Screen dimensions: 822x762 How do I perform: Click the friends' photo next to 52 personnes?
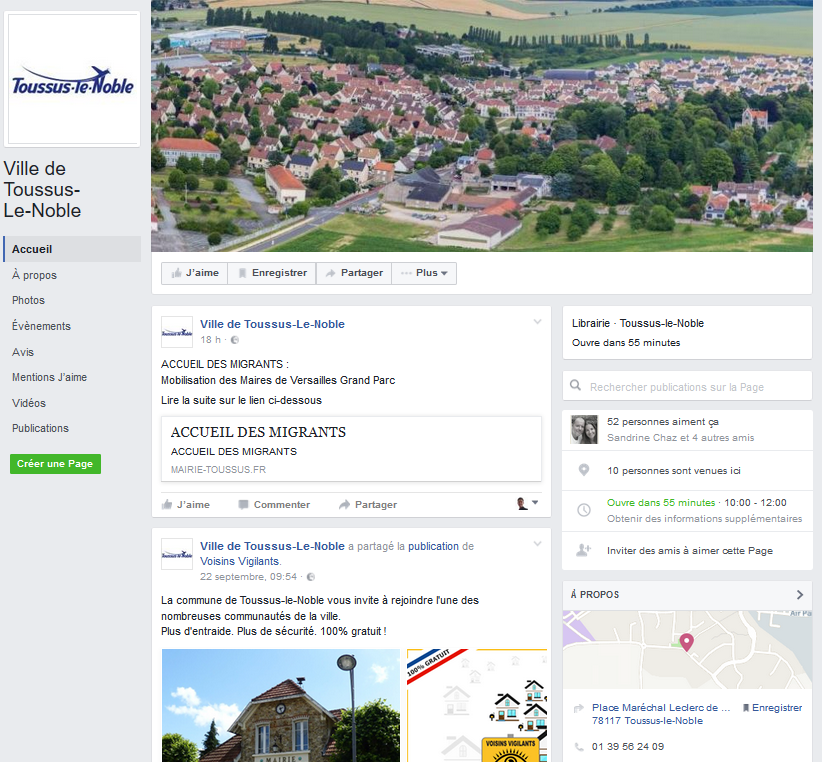click(584, 430)
